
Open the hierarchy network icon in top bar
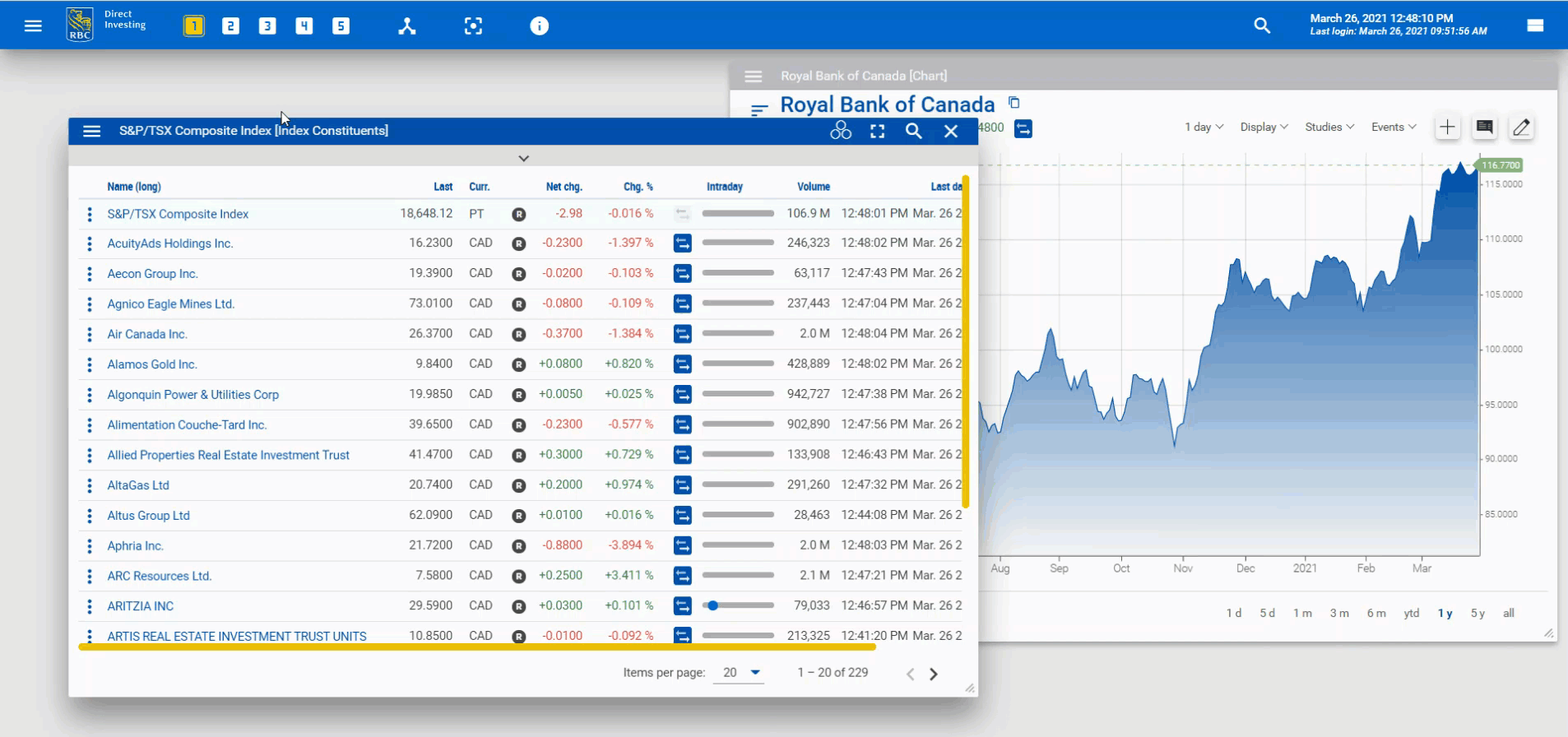407,26
